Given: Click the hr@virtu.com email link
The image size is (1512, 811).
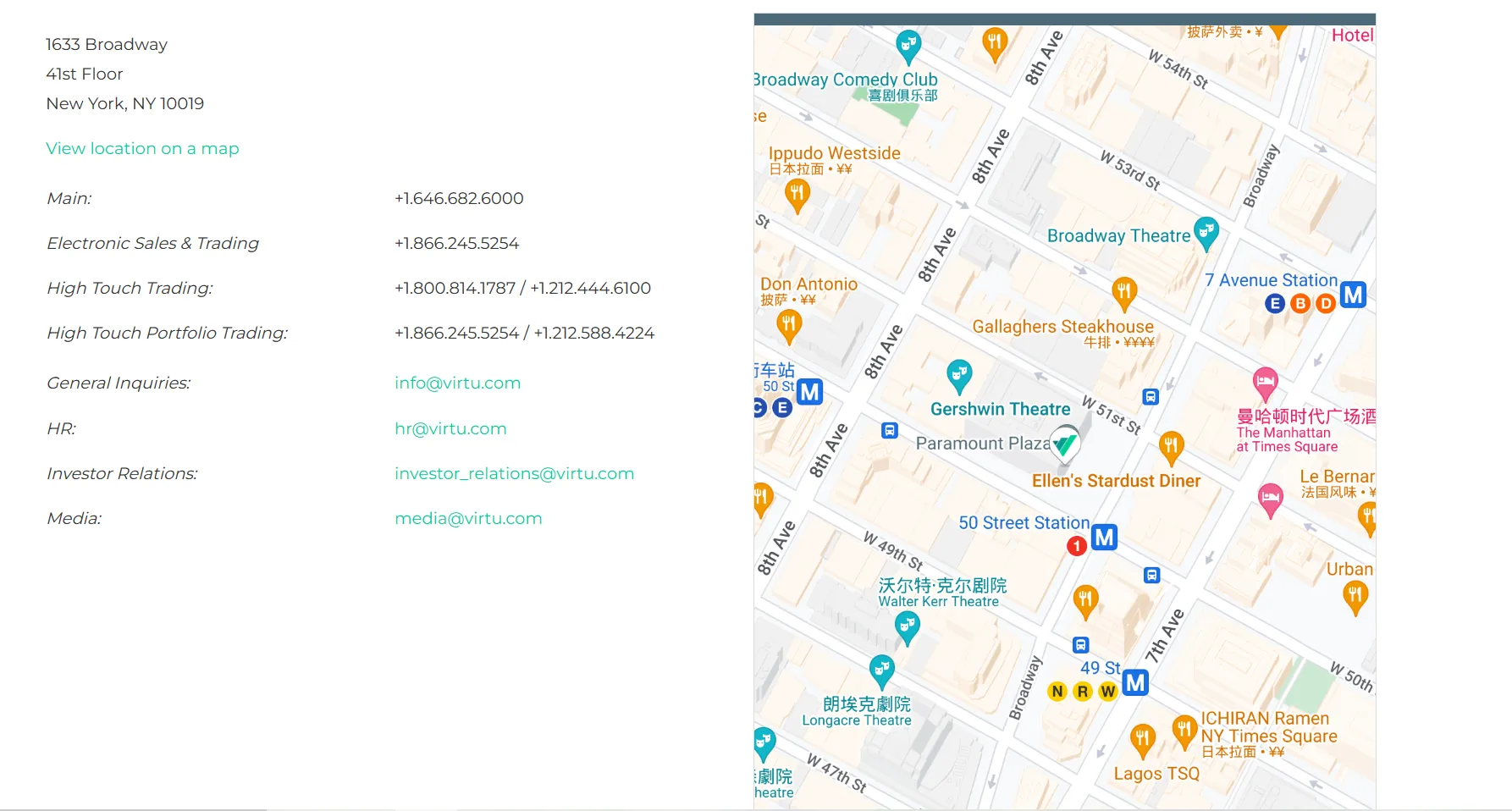Looking at the screenshot, I should coord(450,428).
